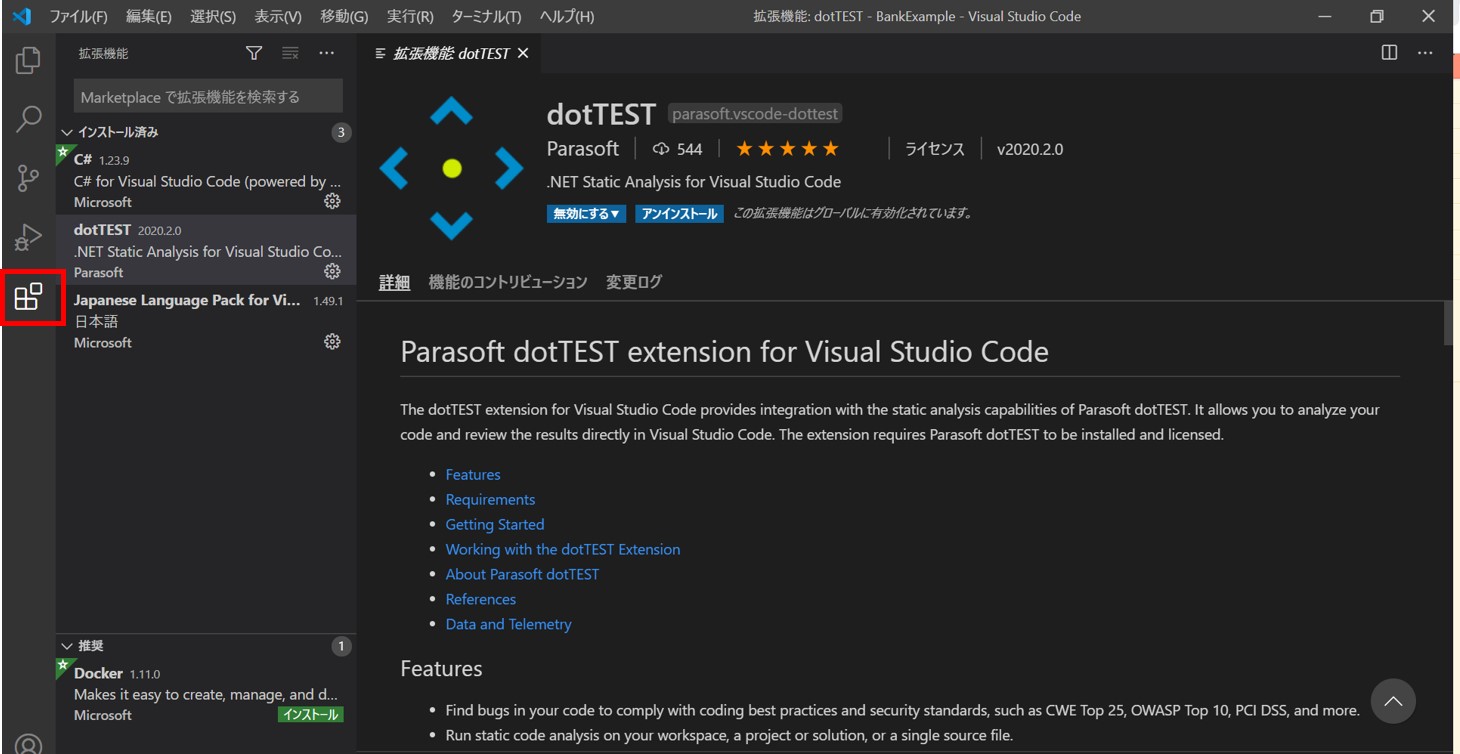
Task: Open the Search view in activity bar
Action: tap(28, 119)
